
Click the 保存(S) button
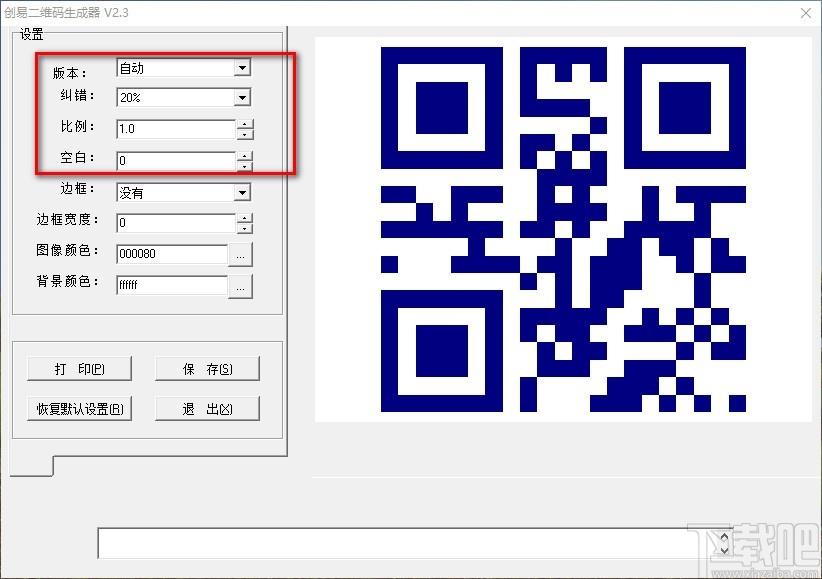[208, 369]
